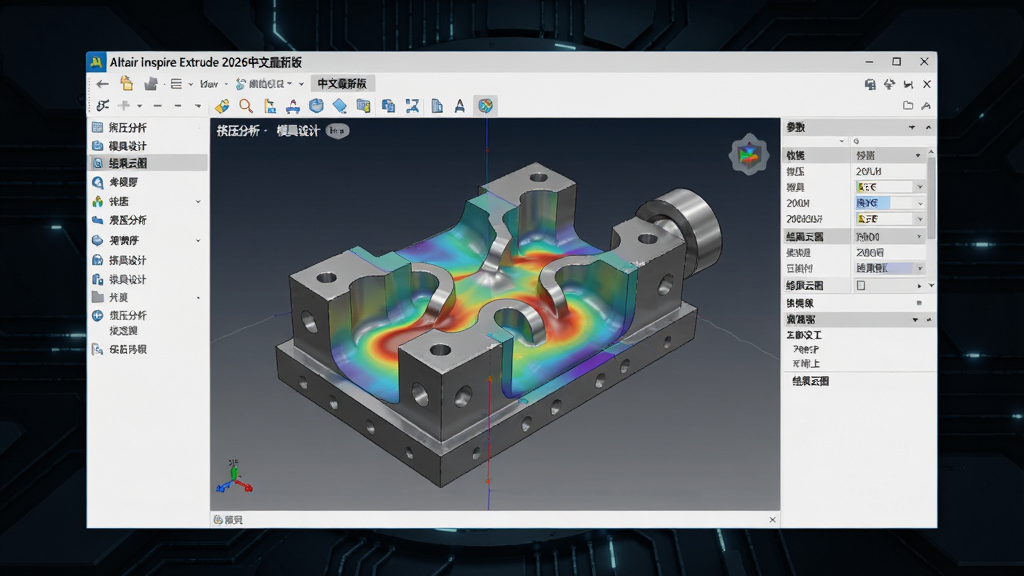The image size is (1024, 576).
Task: Open the document page icon in the toolbar
Action: point(437,106)
